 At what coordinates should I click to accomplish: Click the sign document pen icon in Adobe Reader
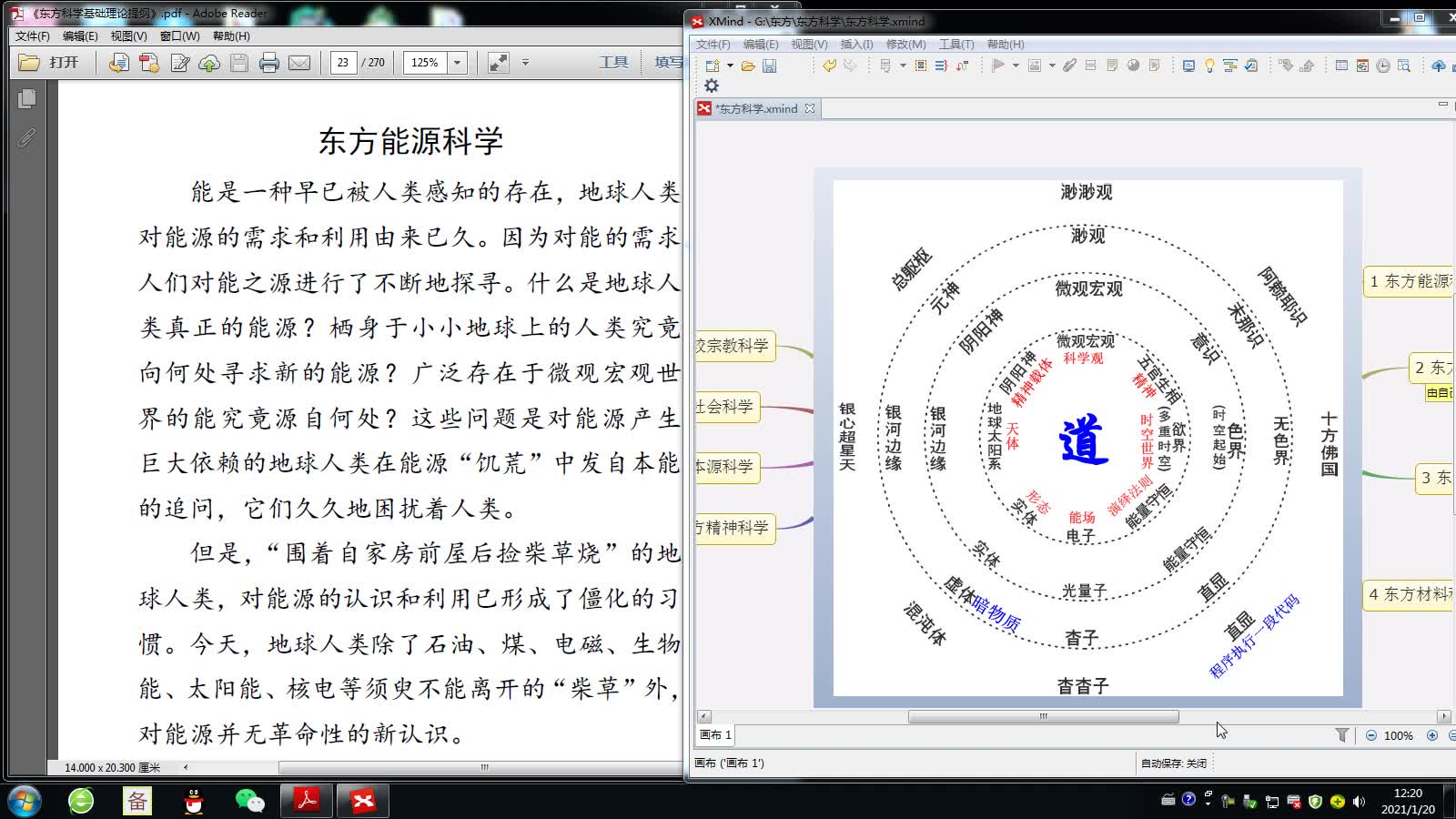(x=179, y=63)
